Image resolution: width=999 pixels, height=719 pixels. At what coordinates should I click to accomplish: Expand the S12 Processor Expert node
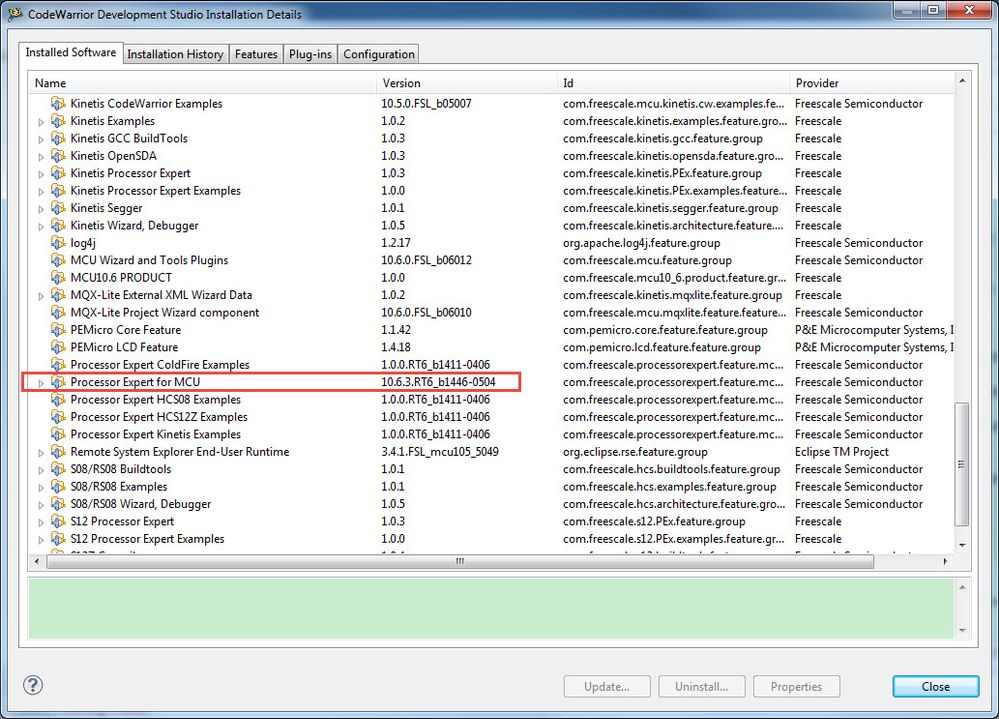click(41, 522)
